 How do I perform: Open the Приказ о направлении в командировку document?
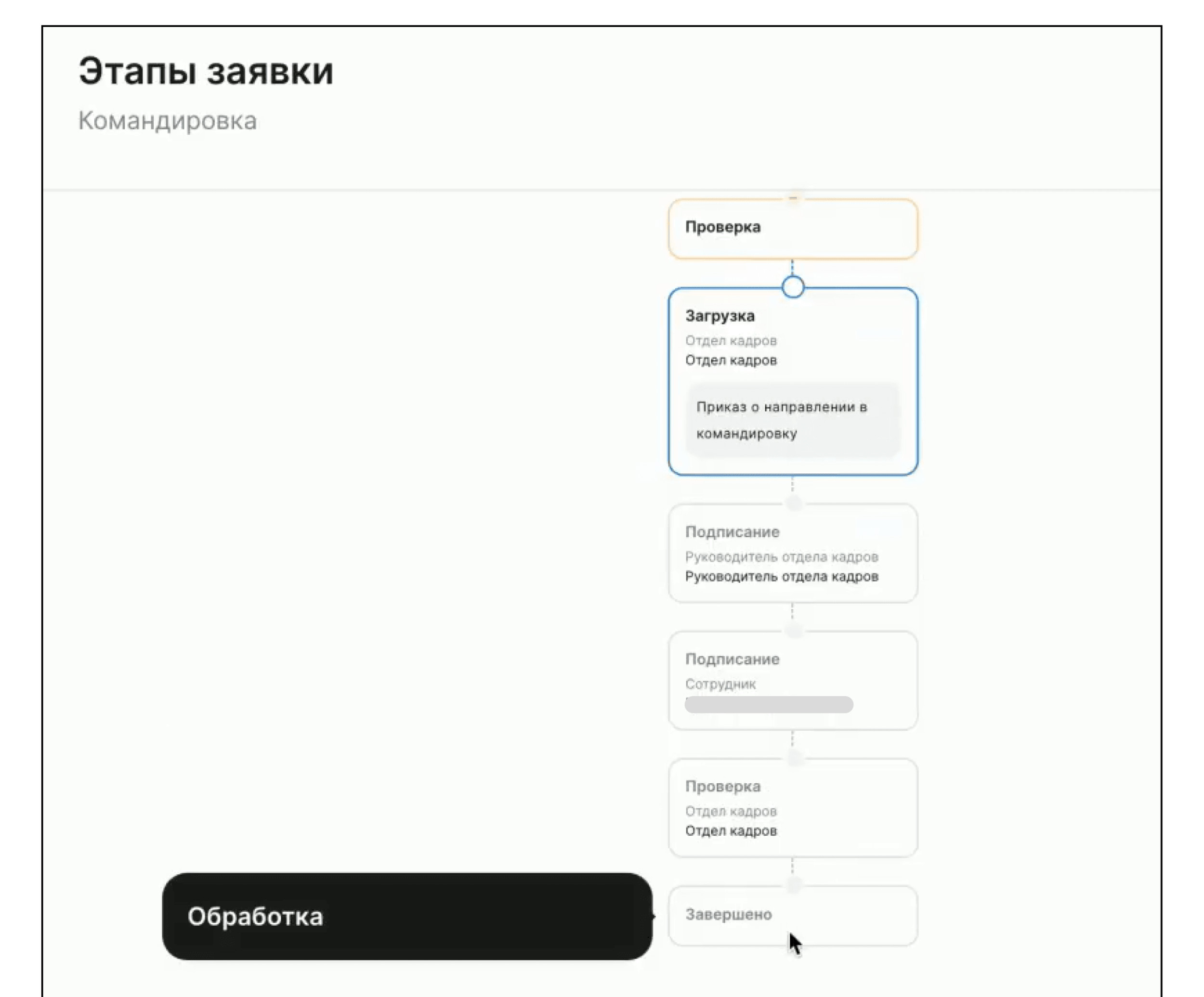[792, 420]
